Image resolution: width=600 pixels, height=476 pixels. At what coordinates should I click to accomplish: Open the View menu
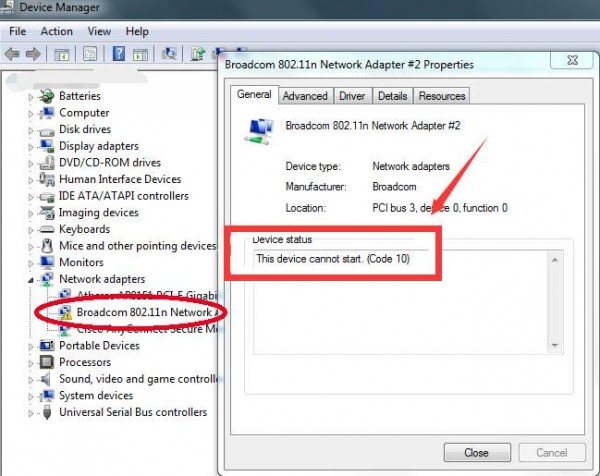coord(99,31)
